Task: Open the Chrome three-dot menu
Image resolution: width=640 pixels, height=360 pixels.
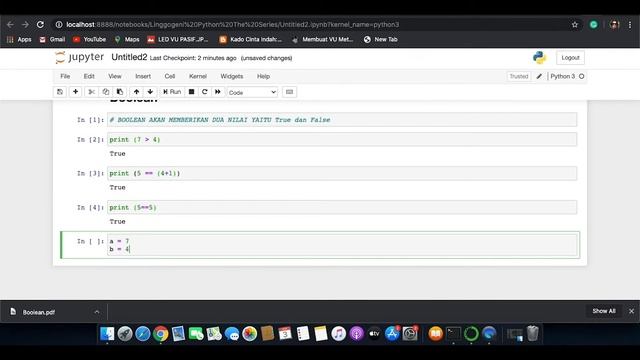Action: click(630, 24)
